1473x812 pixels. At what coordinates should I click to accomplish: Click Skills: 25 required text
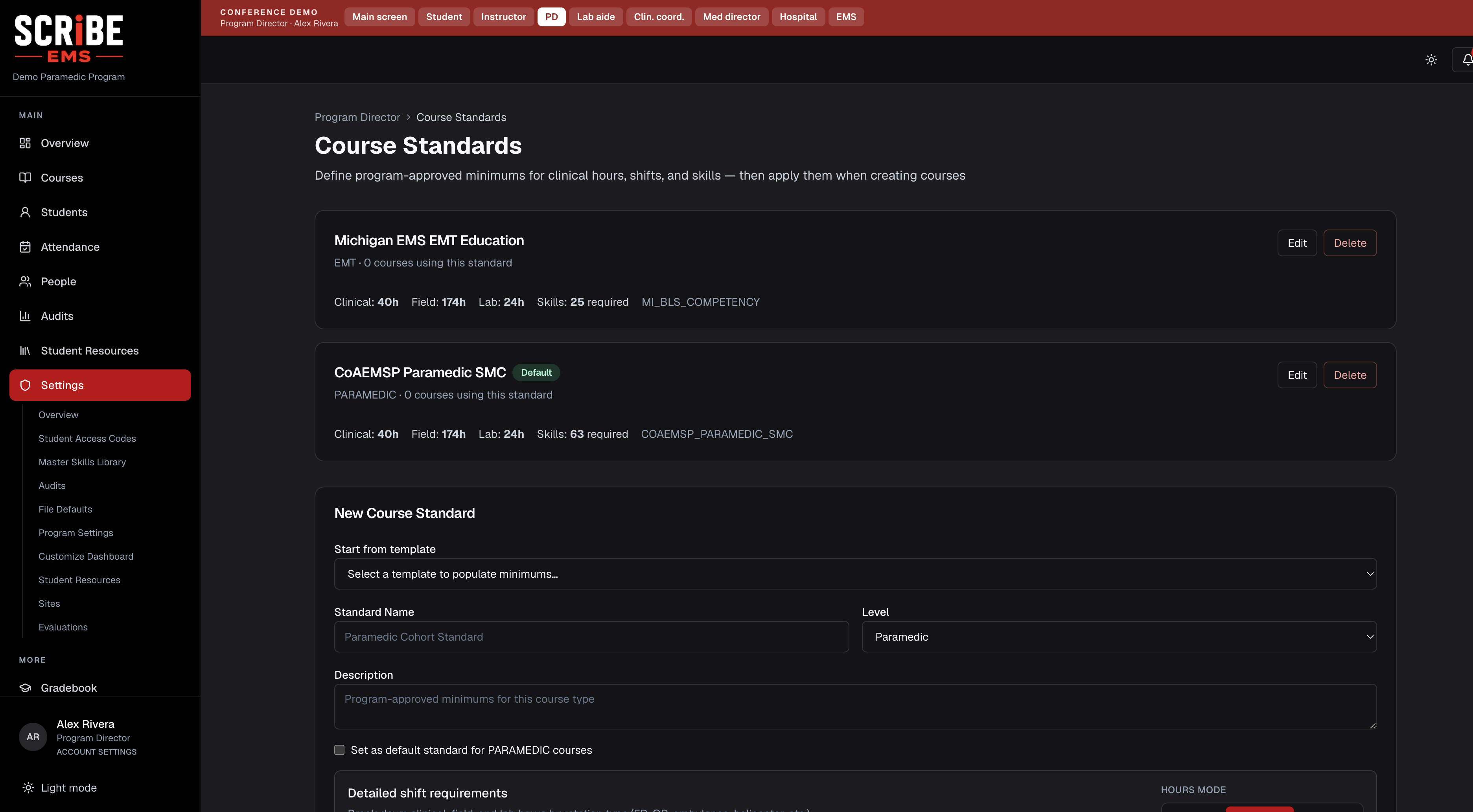pyautogui.click(x=583, y=302)
